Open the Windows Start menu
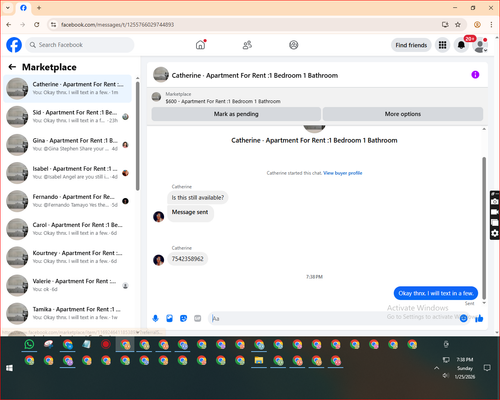This screenshot has width=500, height=400. pyautogui.click(x=9, y=368)
